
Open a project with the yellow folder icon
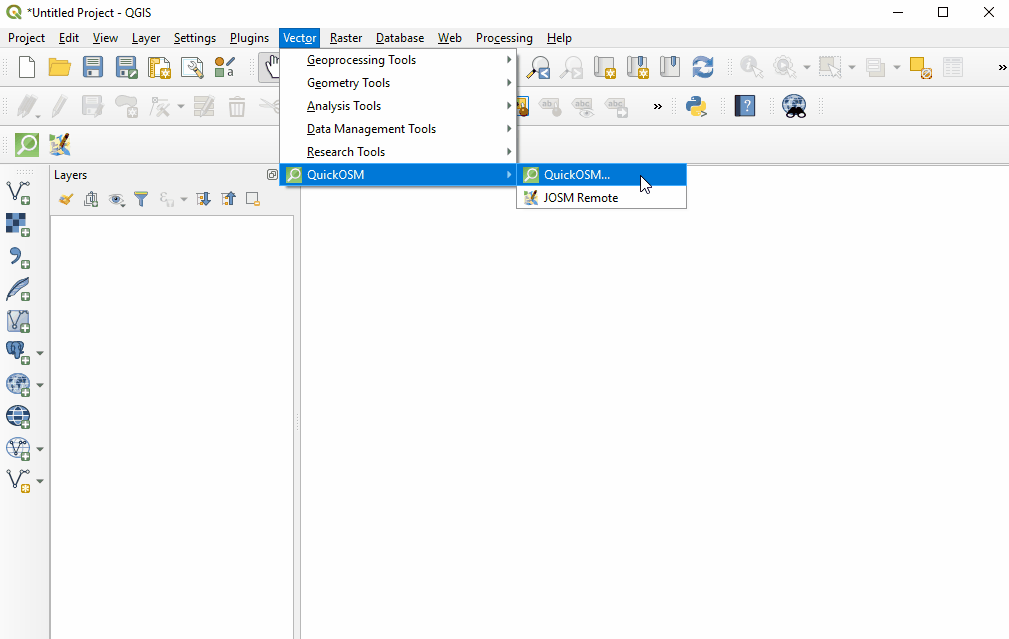(60, 67)
